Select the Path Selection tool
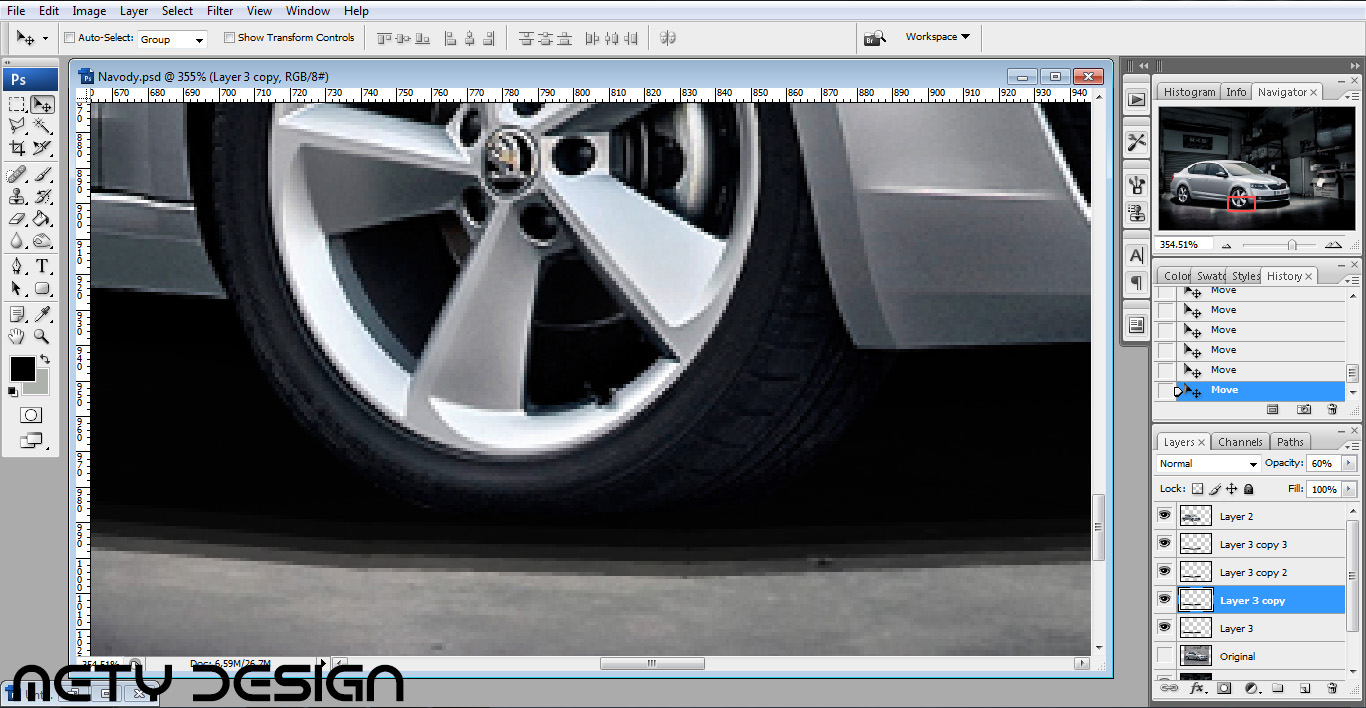Screen dimensions: 1366x708 (x=17, y=289)
